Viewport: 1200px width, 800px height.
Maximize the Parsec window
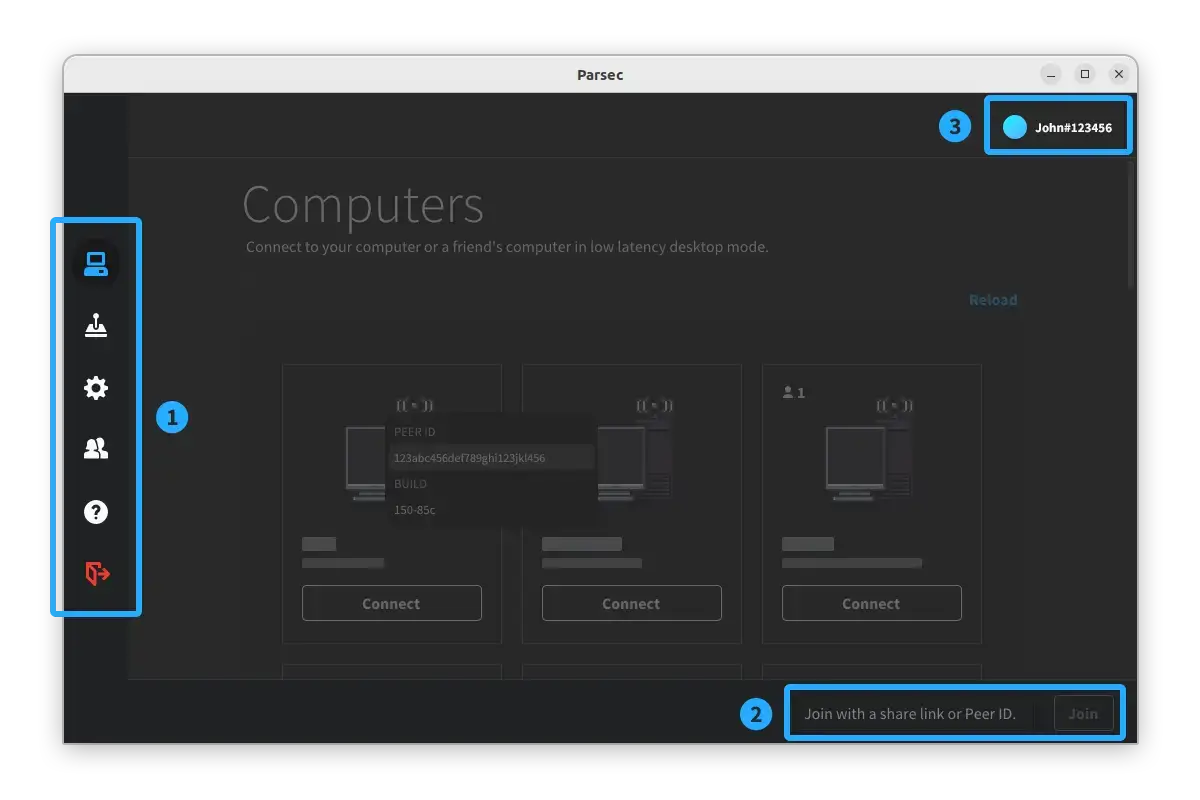click(x=1085, y=74)
